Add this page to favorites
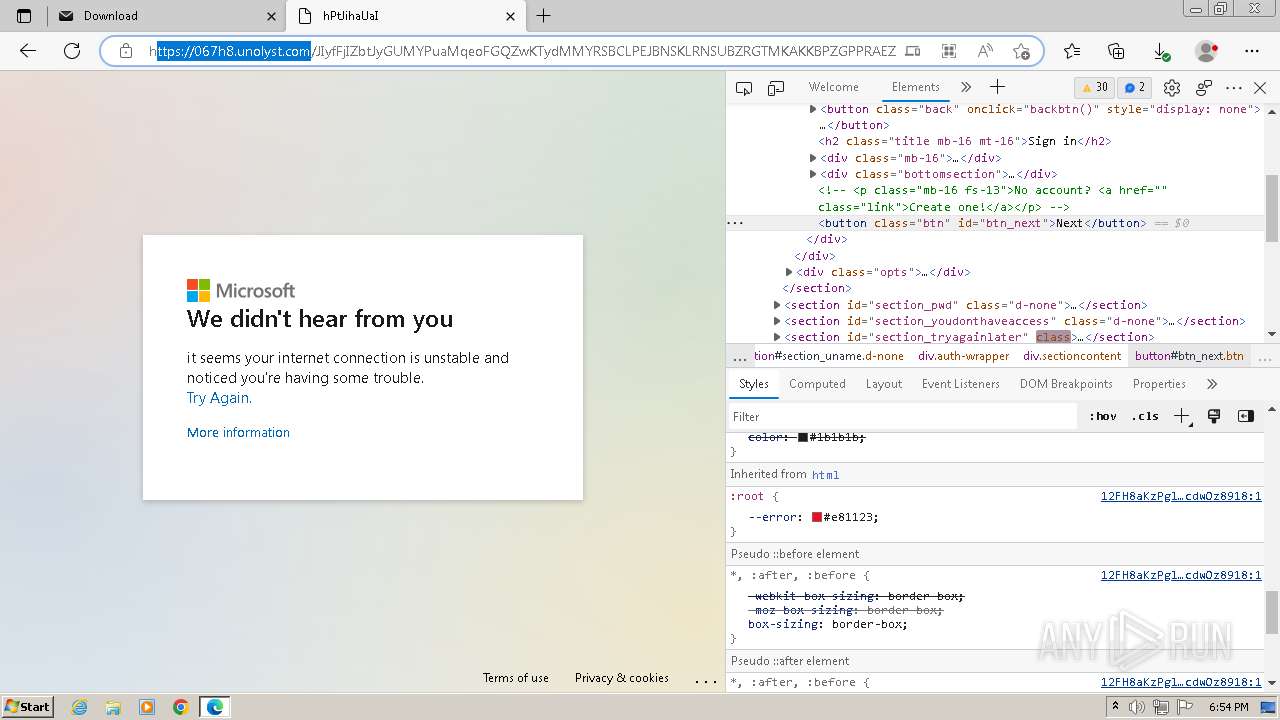Image resolution: width=1280 pixels, height=720 pixels. [x=1021, y=51]
